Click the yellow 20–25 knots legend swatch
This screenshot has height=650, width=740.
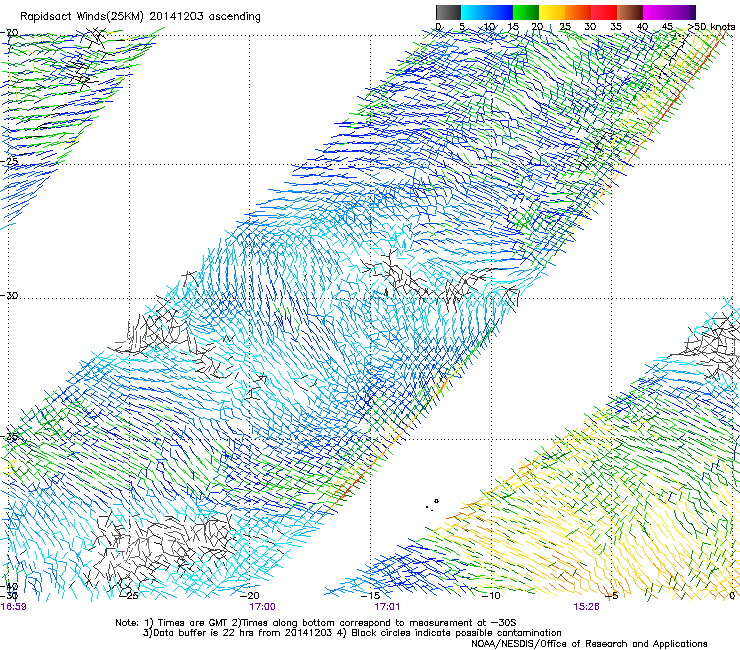tap(552, 12)
